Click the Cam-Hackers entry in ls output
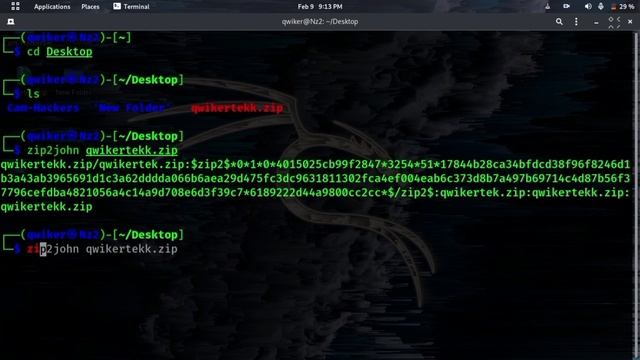Screen dimensions: 640x360 43,108
